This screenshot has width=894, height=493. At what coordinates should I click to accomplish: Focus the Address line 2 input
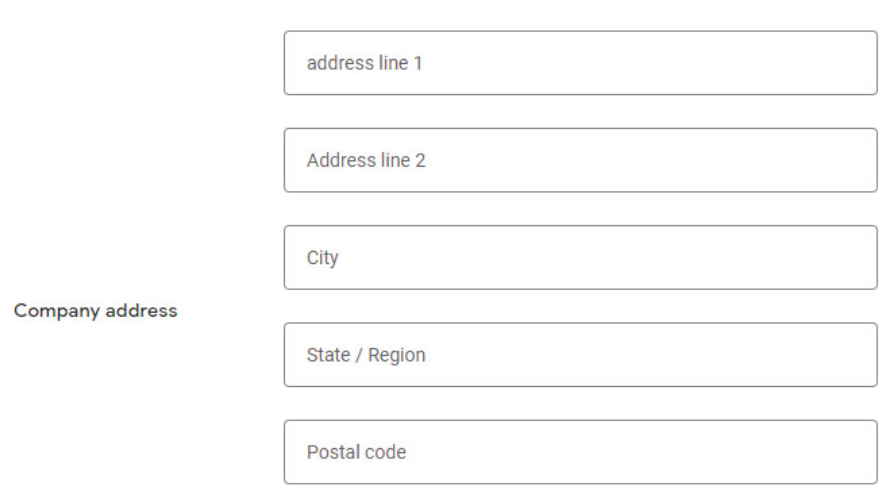click(580, 160)
